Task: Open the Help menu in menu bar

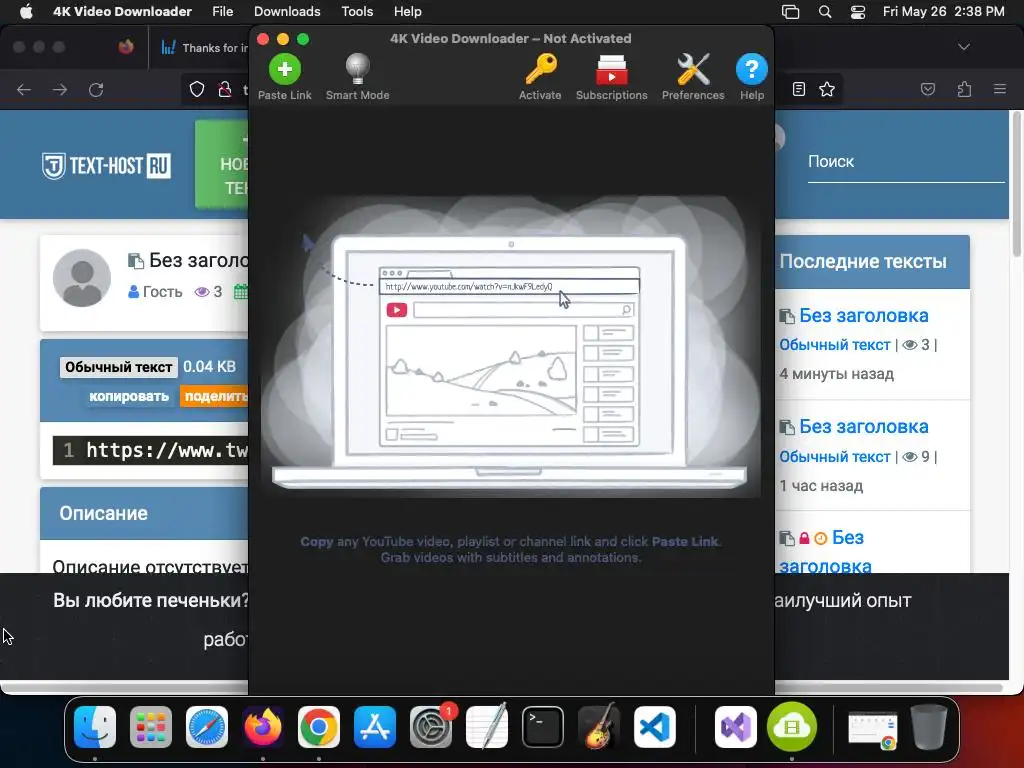Action: tap(408, 11)
